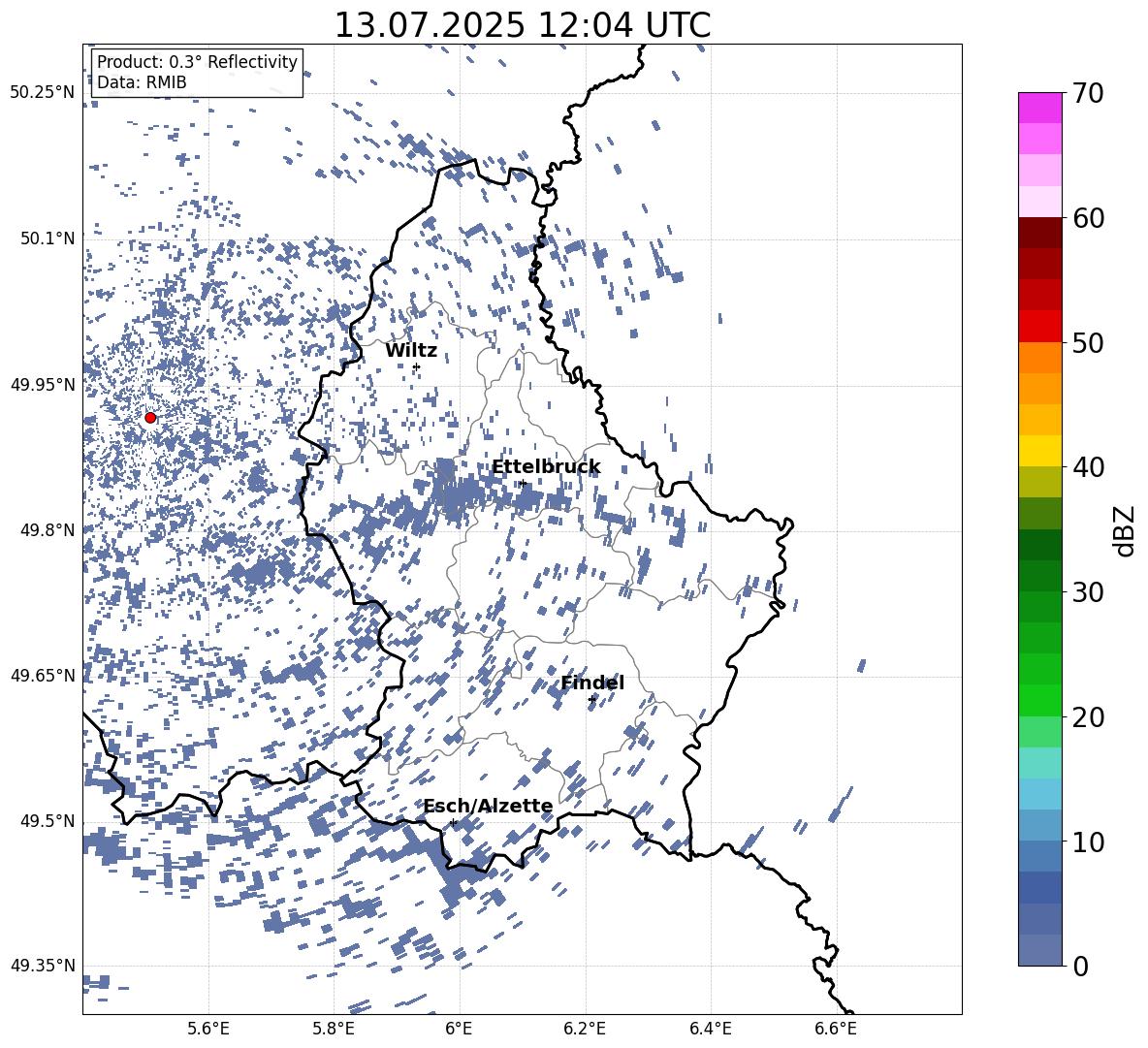This screenshot has width=1148, height=1048.
Task: Click the cross marker under Esch/Alzette
Action: (x=453, y=822)
